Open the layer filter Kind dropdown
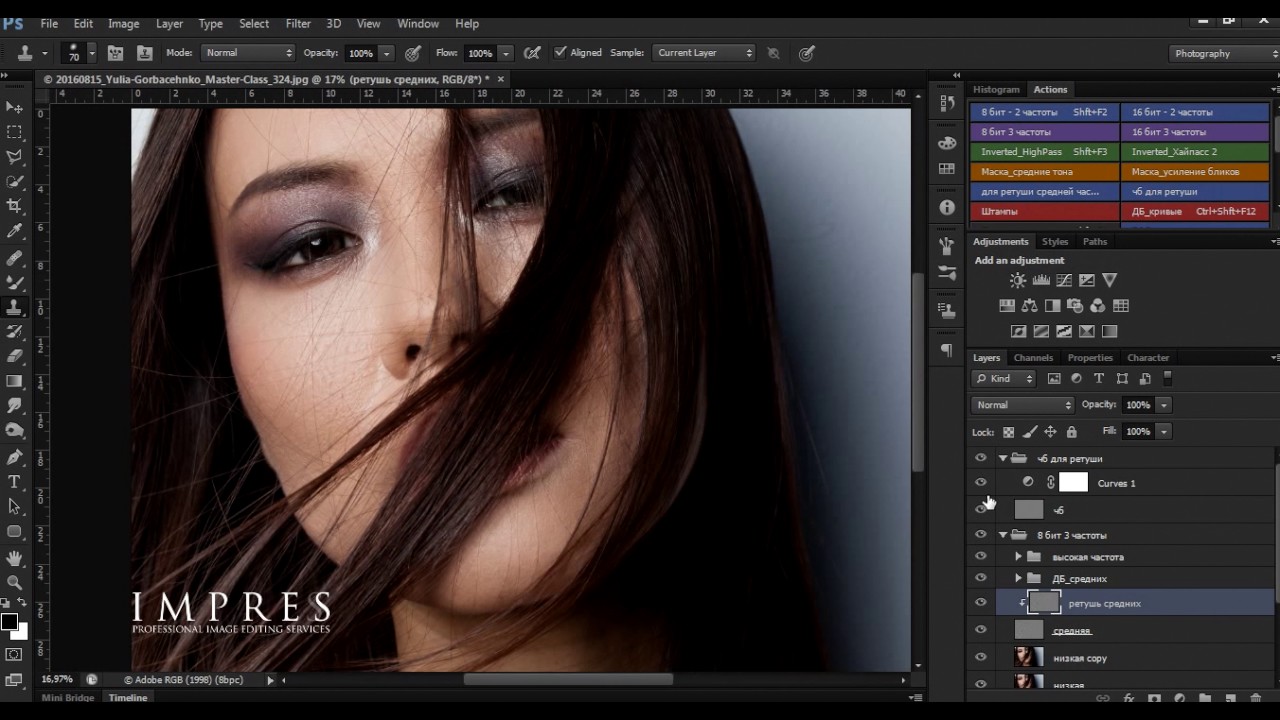Image resolution: width=1280 pixels, height=720 pixels. (1004, 379)
